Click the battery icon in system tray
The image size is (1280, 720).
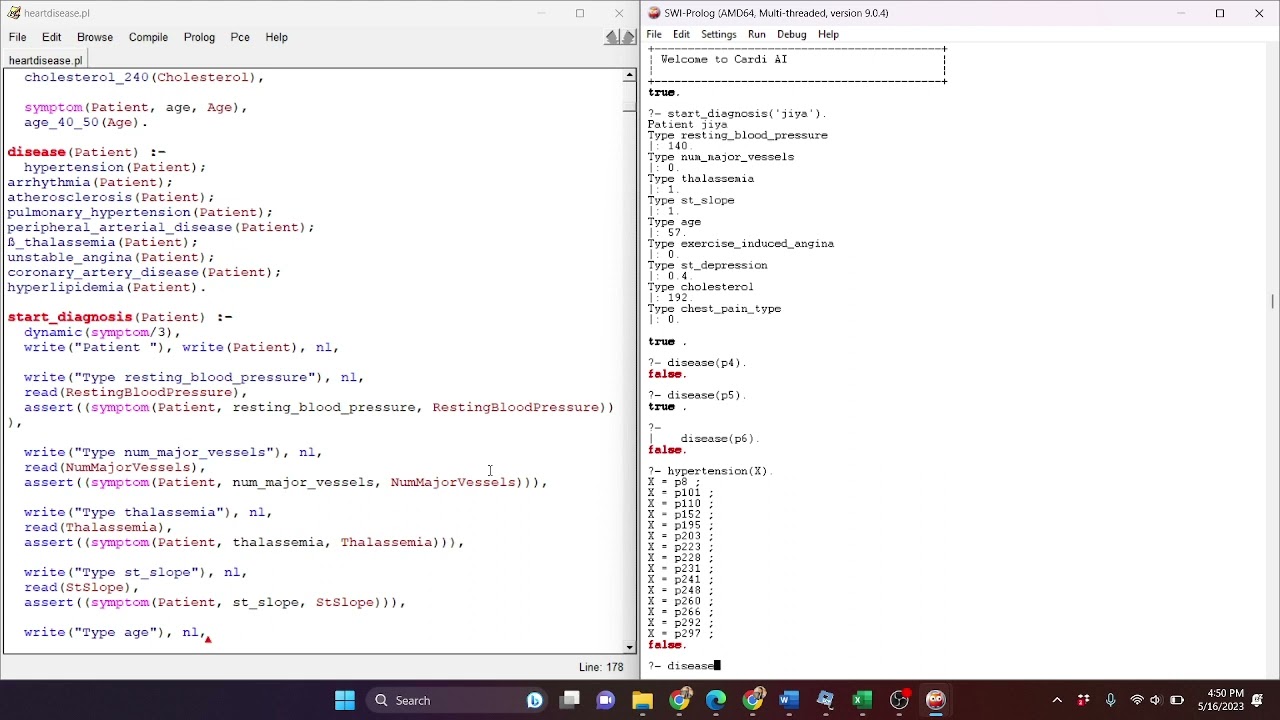pos(1177,700)
